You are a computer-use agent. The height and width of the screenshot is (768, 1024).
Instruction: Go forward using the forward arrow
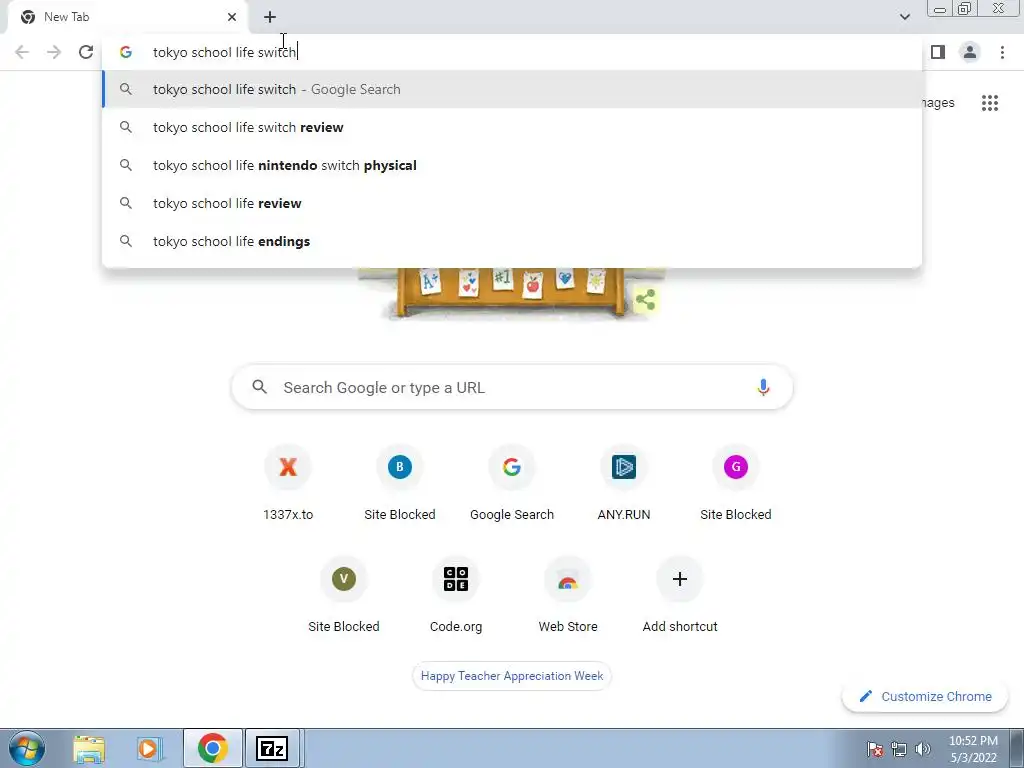[54, 52]
